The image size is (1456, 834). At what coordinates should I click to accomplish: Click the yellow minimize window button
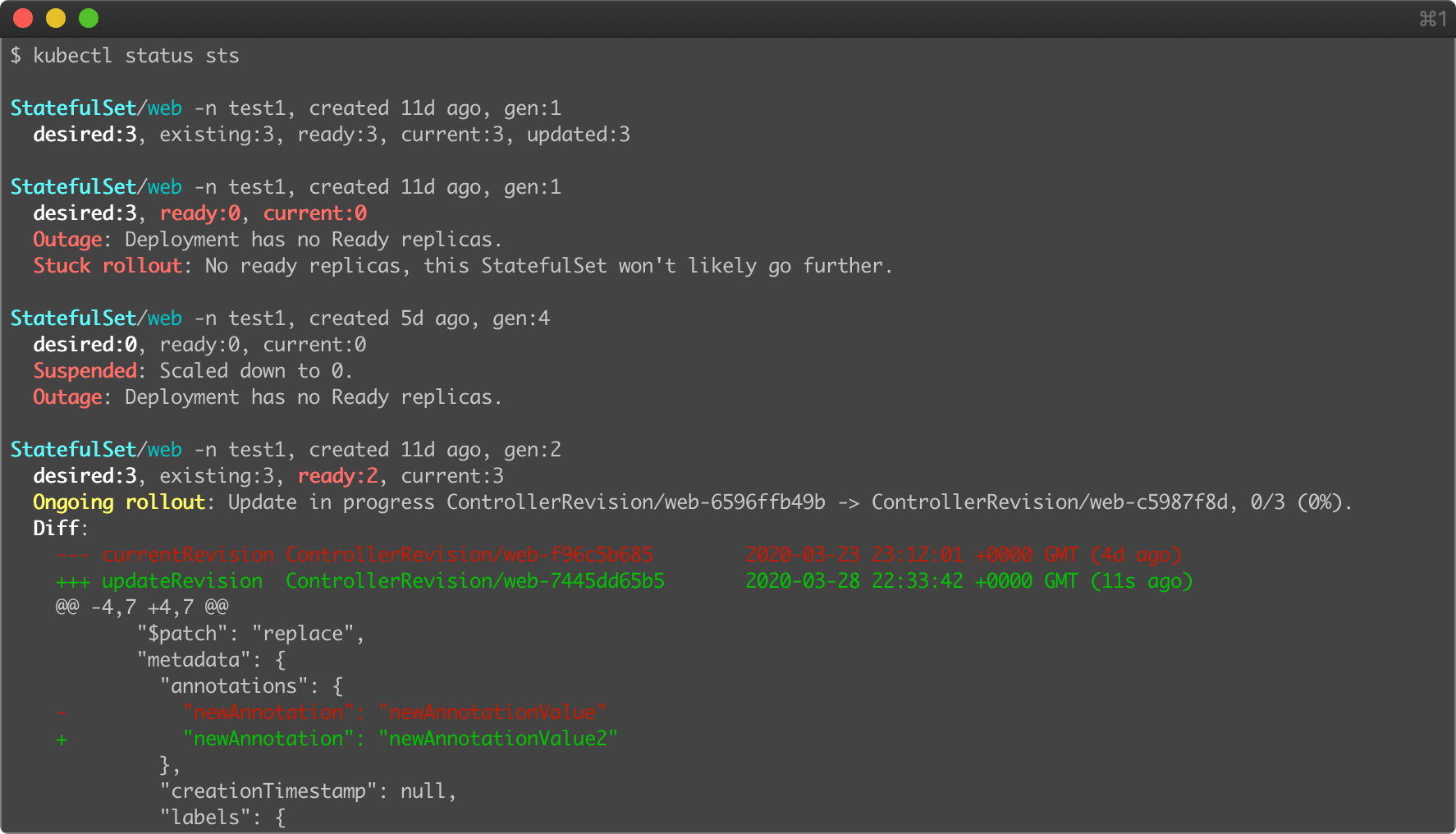[56, 18]
